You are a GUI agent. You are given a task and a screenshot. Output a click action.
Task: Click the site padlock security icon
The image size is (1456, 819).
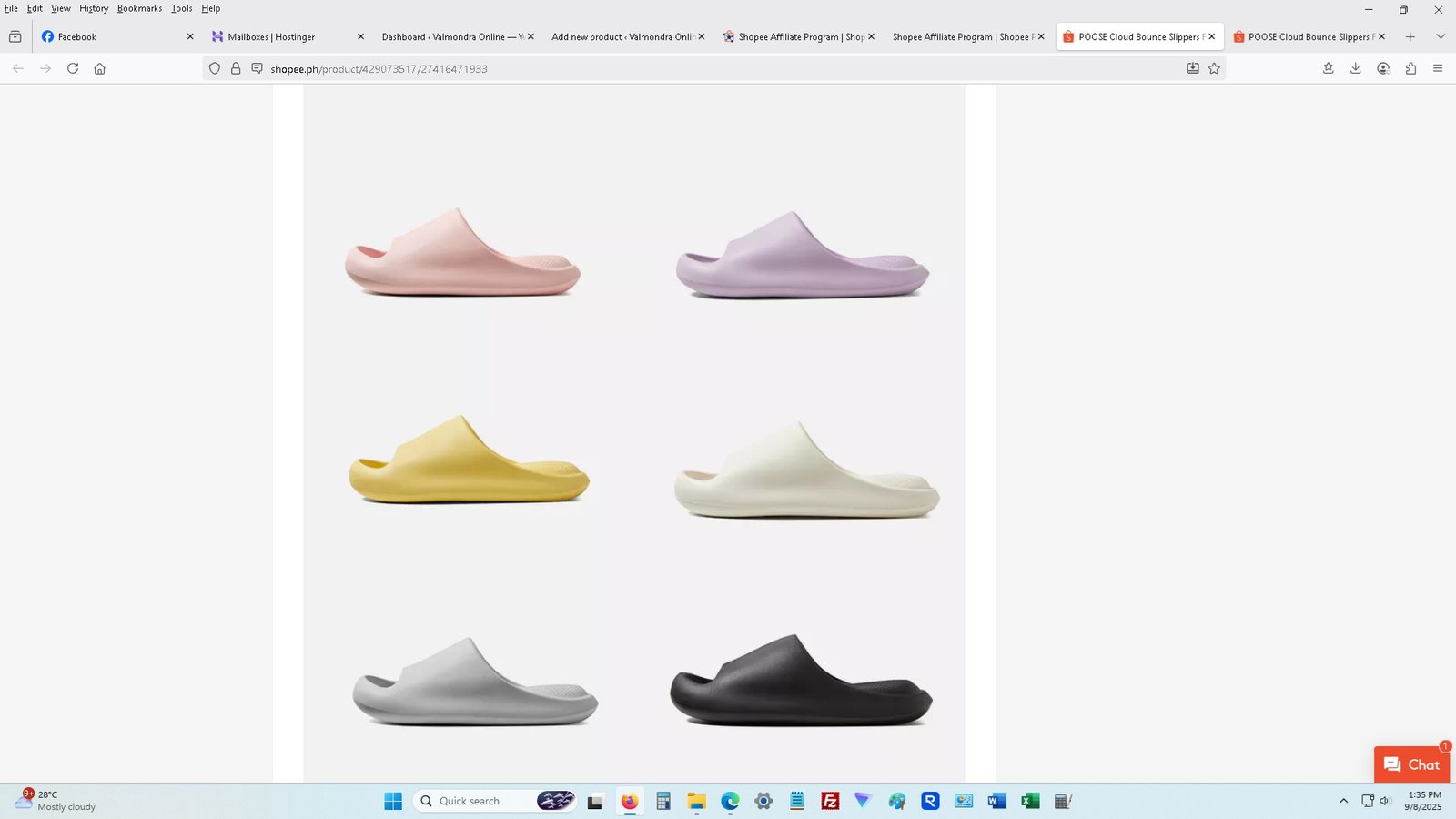click(x=236, y=68)
